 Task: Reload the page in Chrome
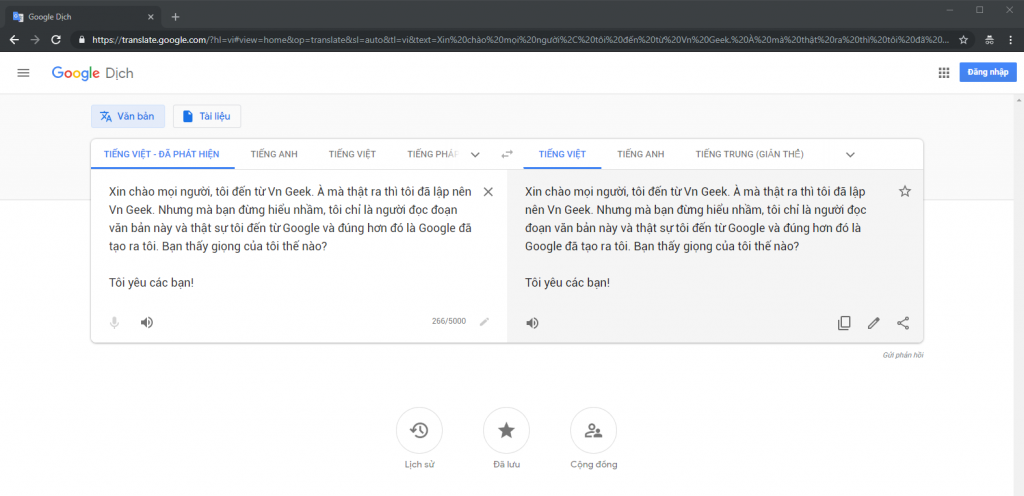pyautogui.click(x=56, y=39)
